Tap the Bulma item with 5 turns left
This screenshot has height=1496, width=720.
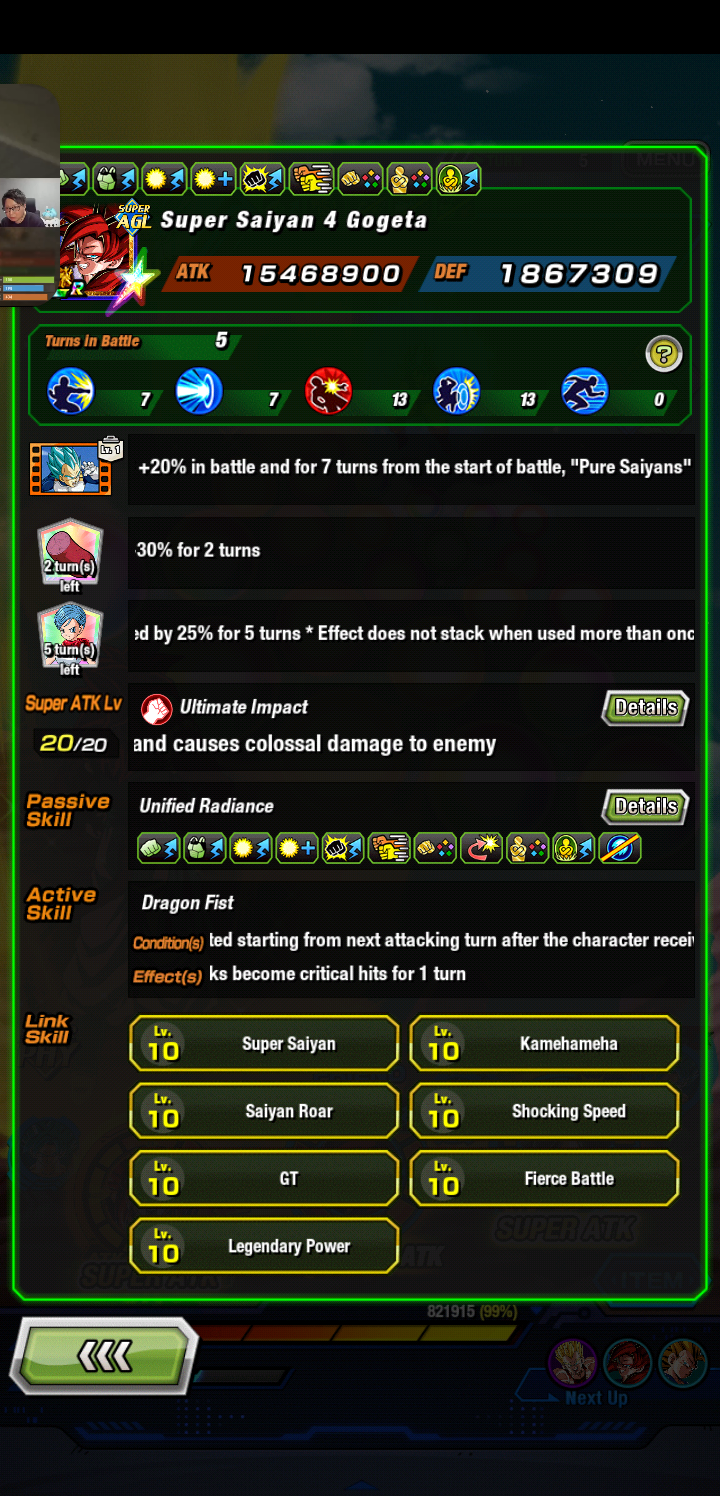(x=69, y=637)
